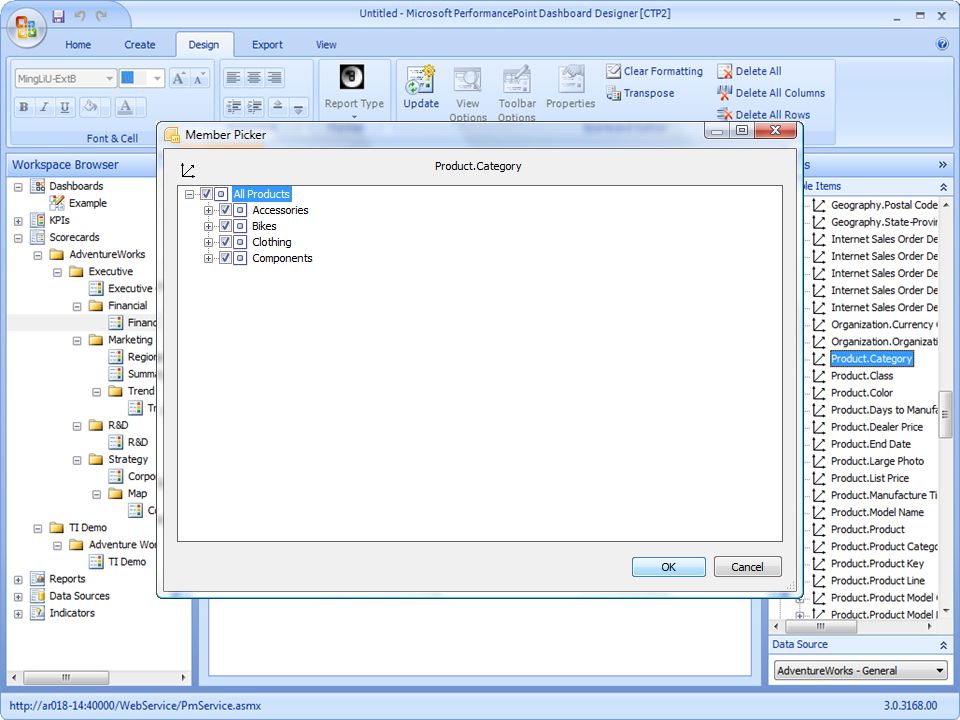960x720 pixels.
Task: Expand the Indicators tree node
Action: (x=18, y=613)
